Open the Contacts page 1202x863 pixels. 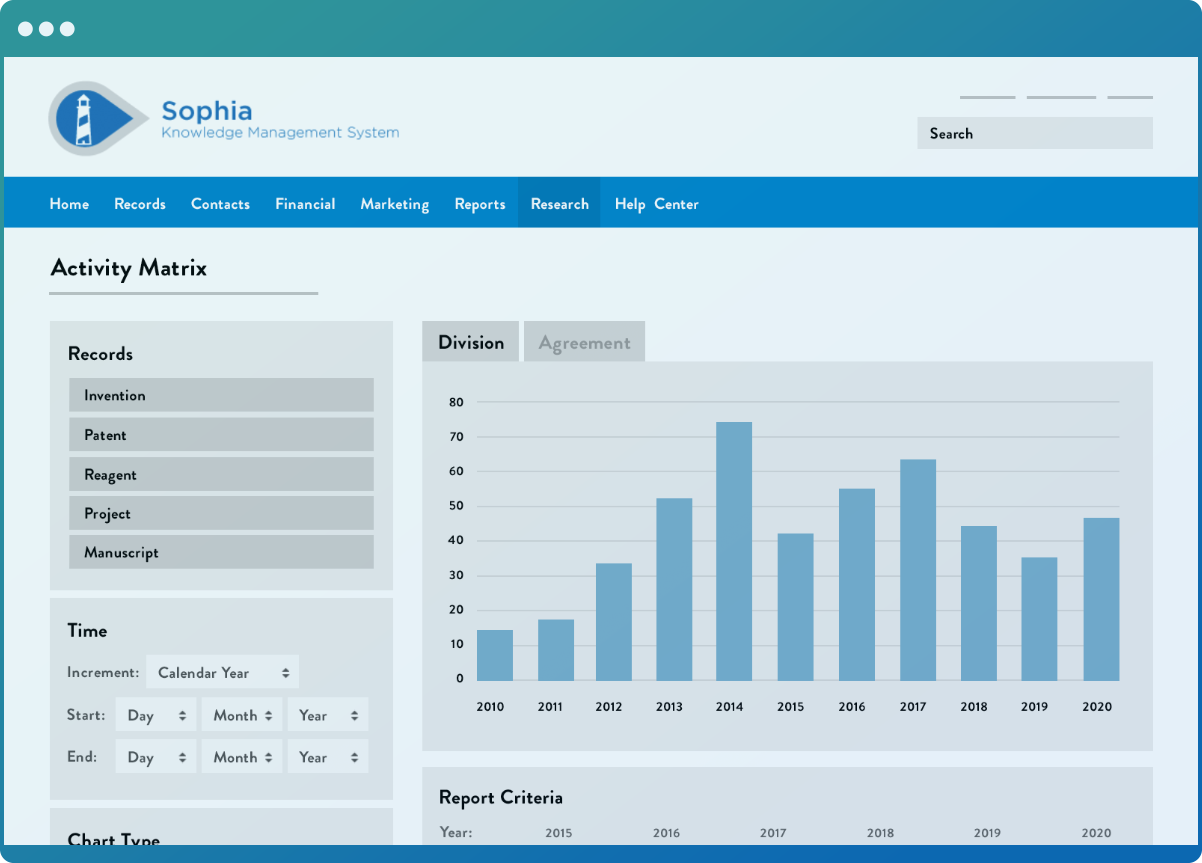pyautogui.click(x=220, y=203)
